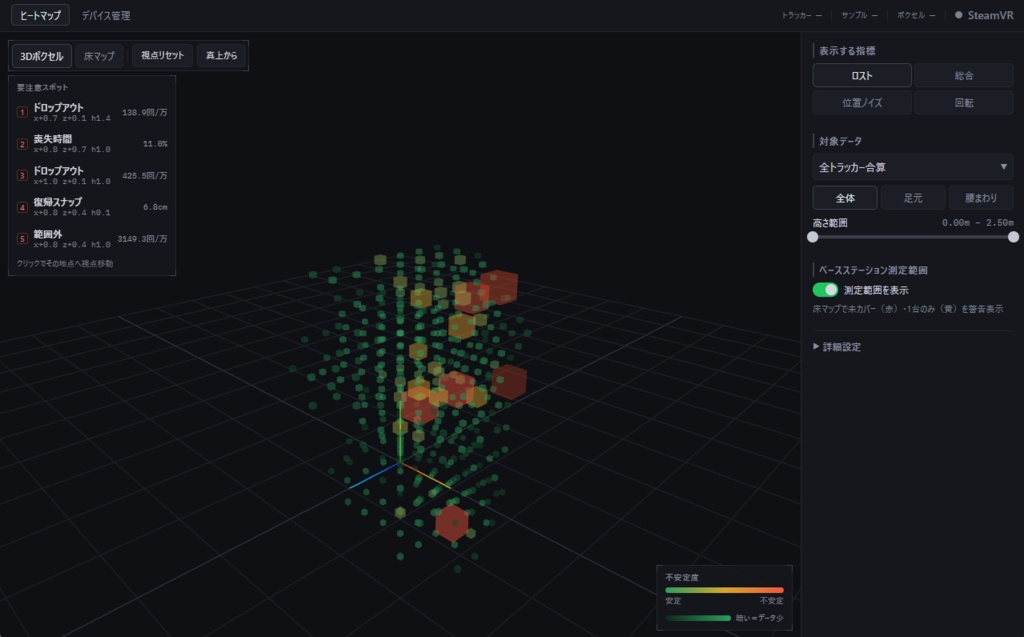Image resolution: width=1024 pixels, height=637 pixels.
Task: Switch to the デバイス管理 tab
Action: (x=106, y=15)
